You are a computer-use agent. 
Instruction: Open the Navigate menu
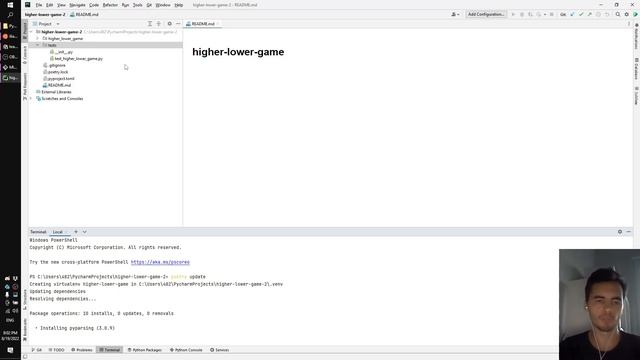77,5
